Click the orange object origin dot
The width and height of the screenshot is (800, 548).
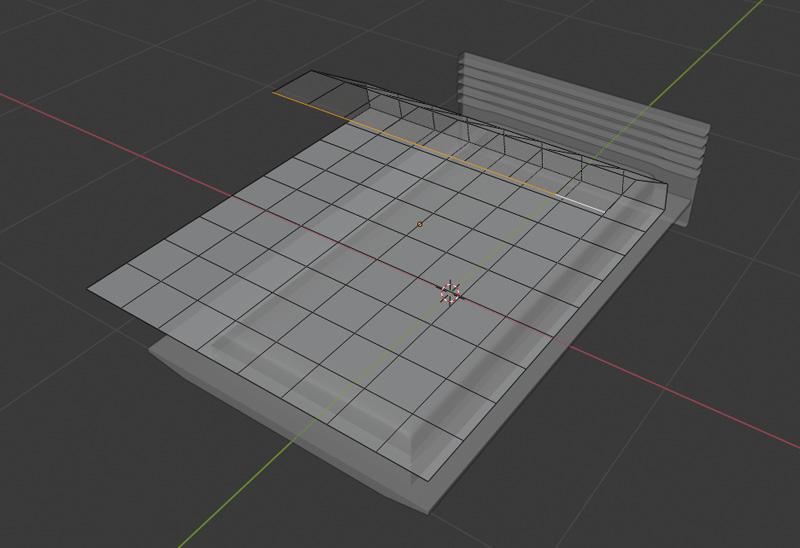pos(419,224)
